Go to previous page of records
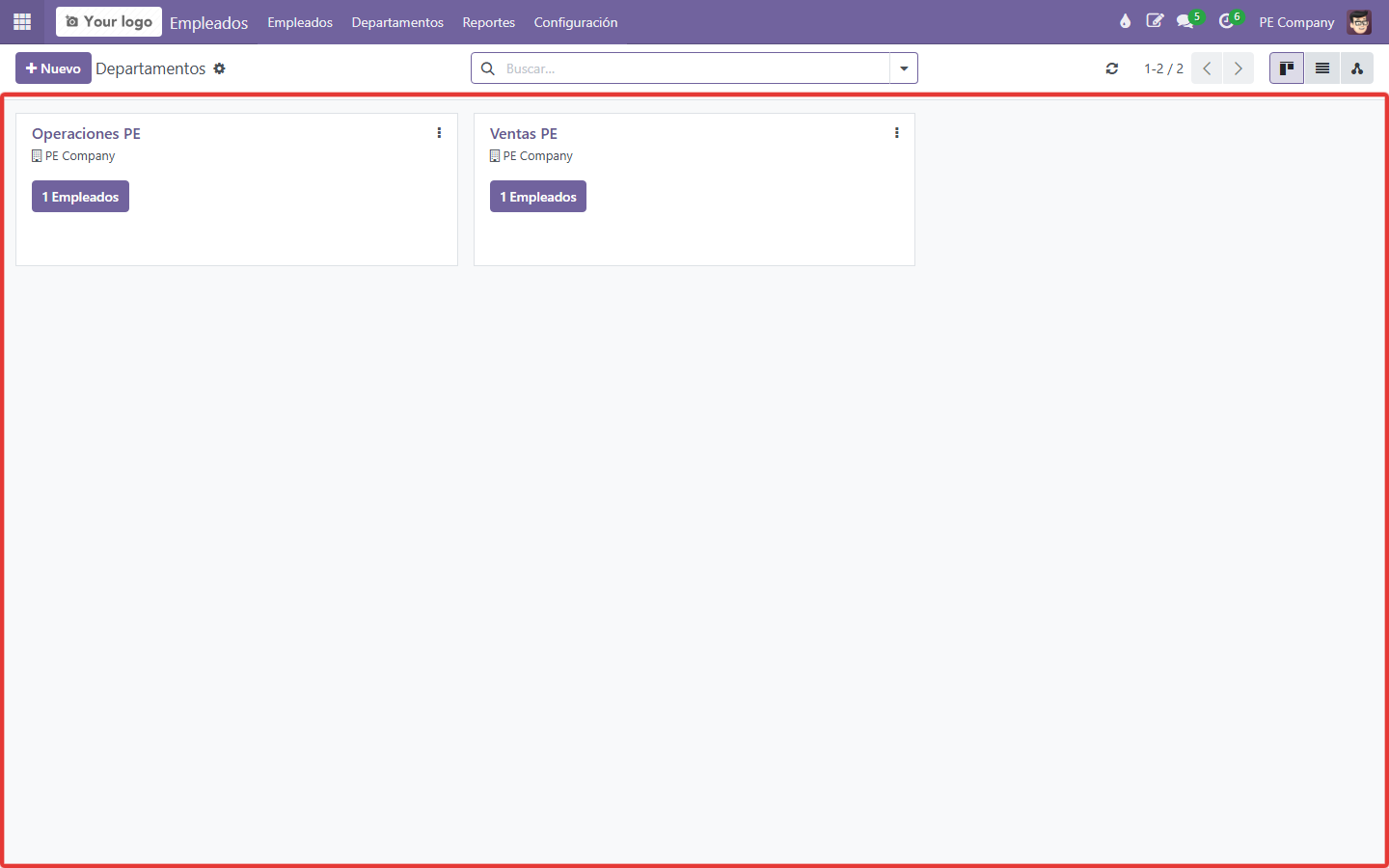The image size is (1389, 868). [x=1207, y=68]
